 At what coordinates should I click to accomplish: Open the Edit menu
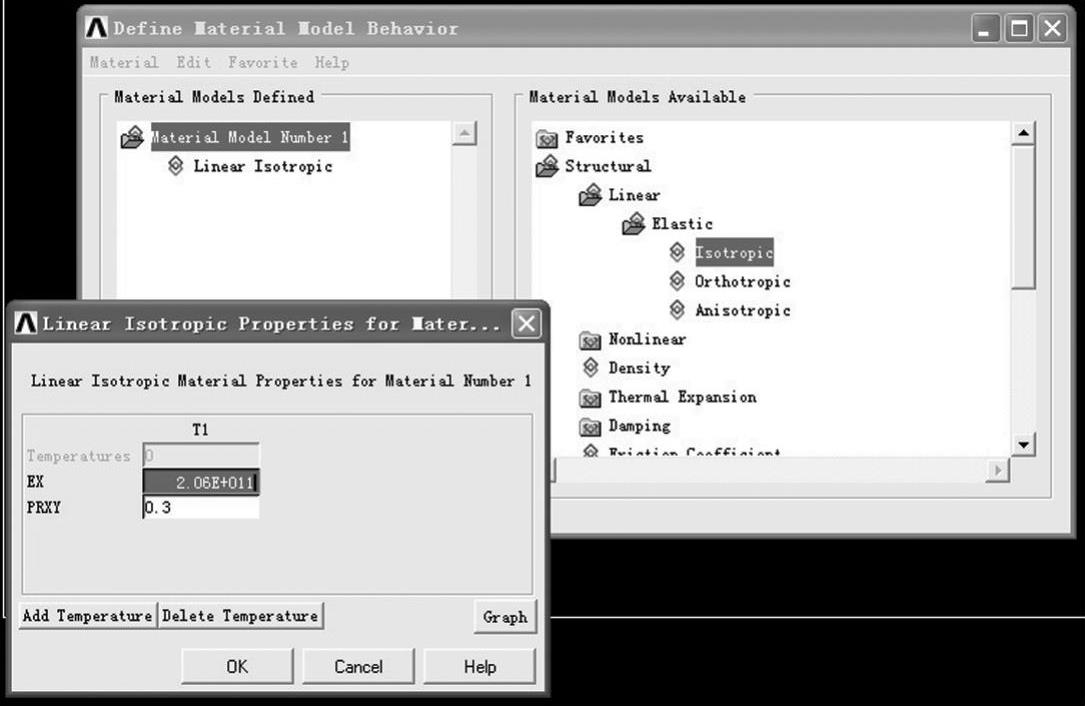click(194, 62)
